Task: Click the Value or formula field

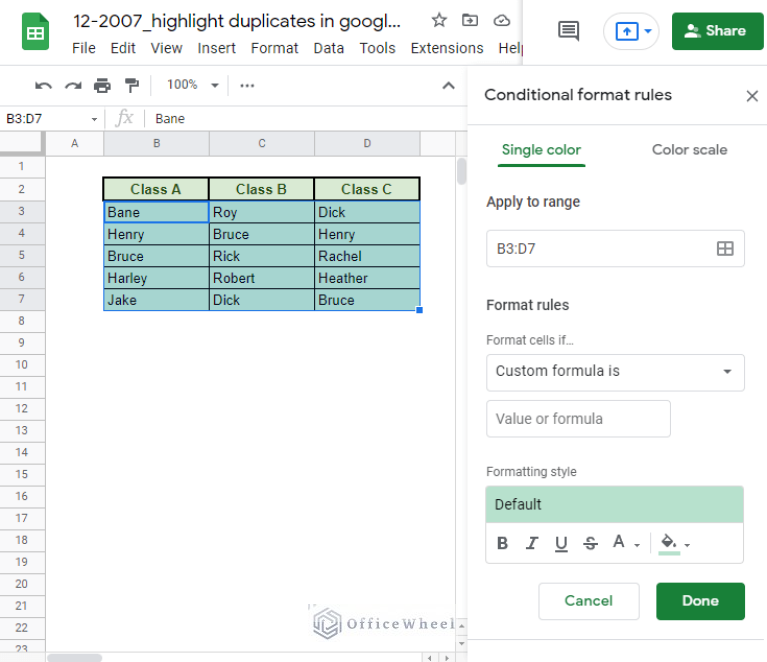Action: [x=578, y=419]
